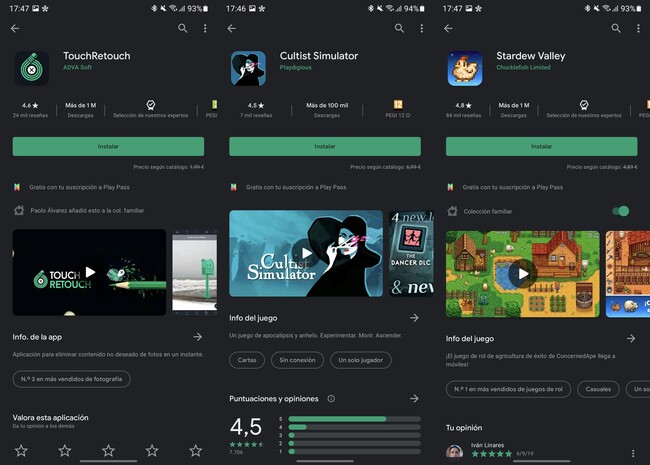Select the Cartas tag chip
This screenshot has width=650, height=465.
coord(247,360)
